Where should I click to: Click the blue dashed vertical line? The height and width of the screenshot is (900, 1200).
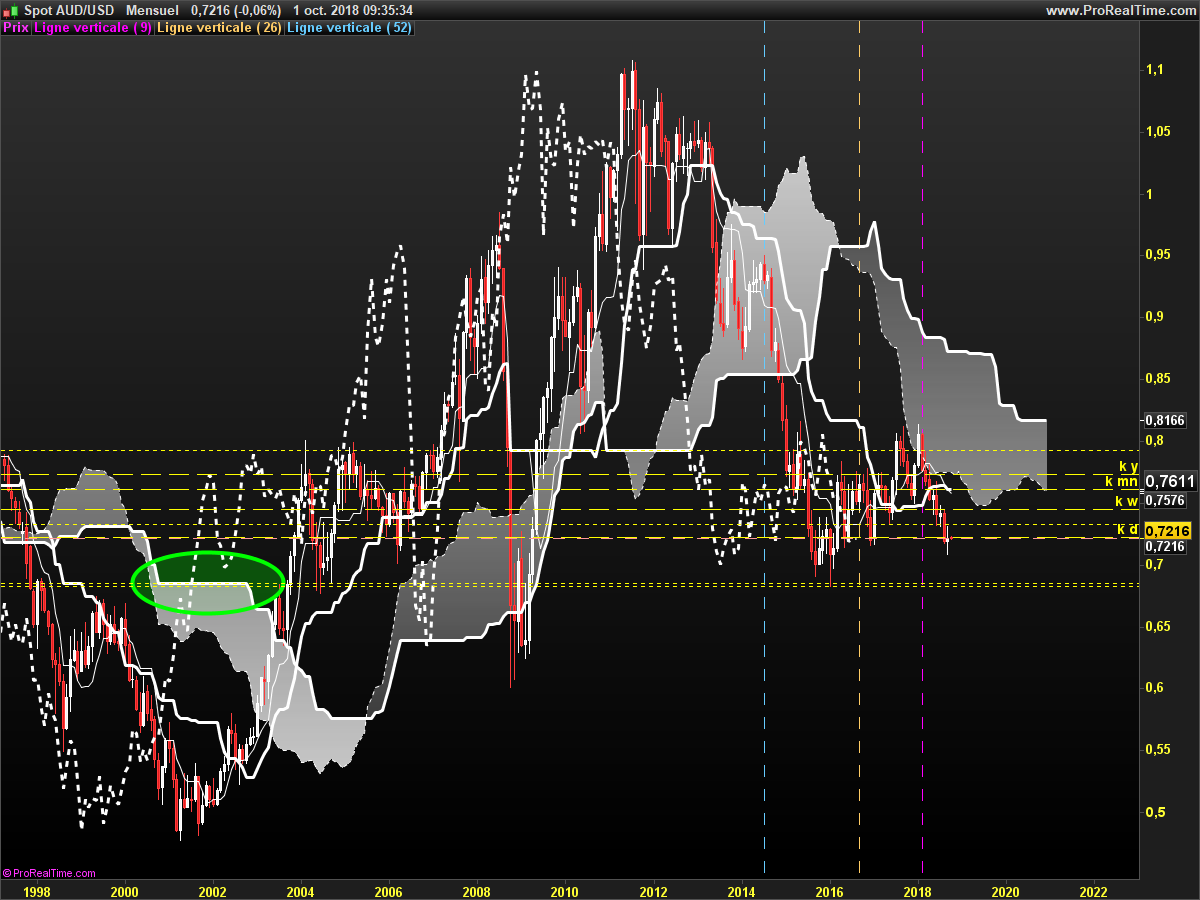764,450
